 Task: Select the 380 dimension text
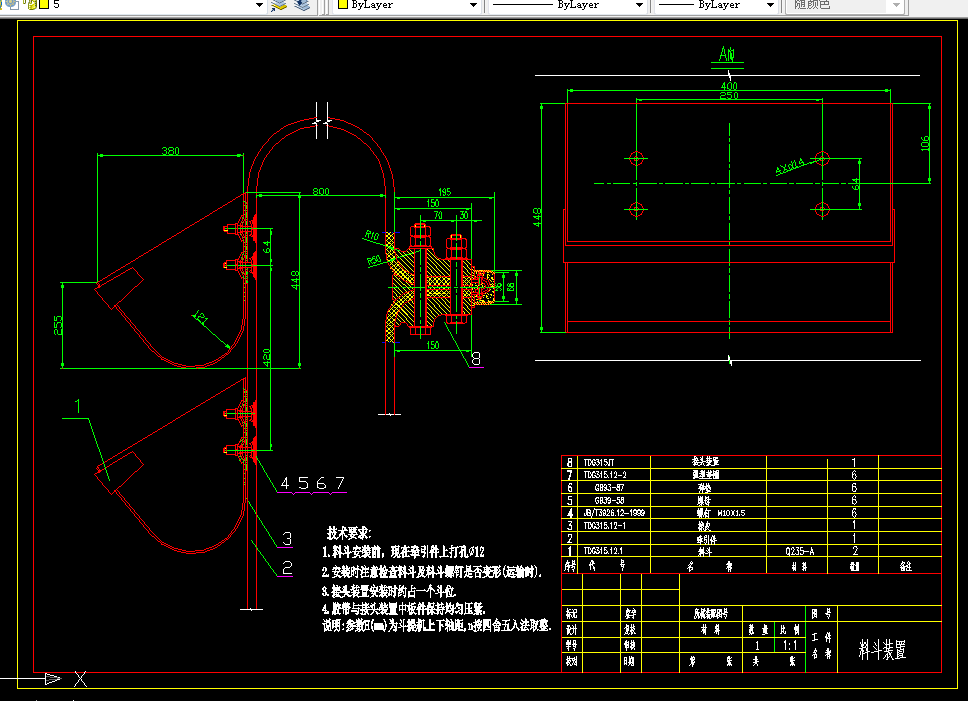170,151
